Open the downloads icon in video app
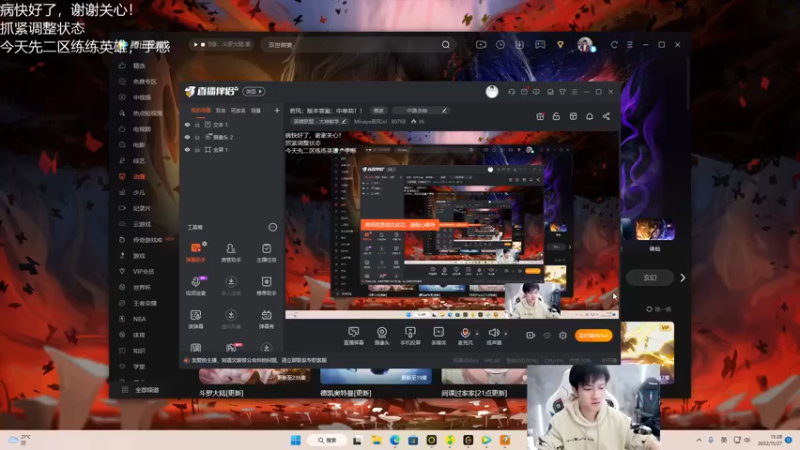 pos(519,44)
